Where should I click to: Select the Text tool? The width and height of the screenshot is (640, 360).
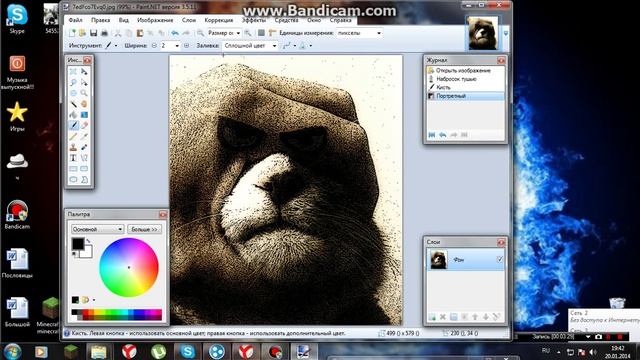[73, 158]
